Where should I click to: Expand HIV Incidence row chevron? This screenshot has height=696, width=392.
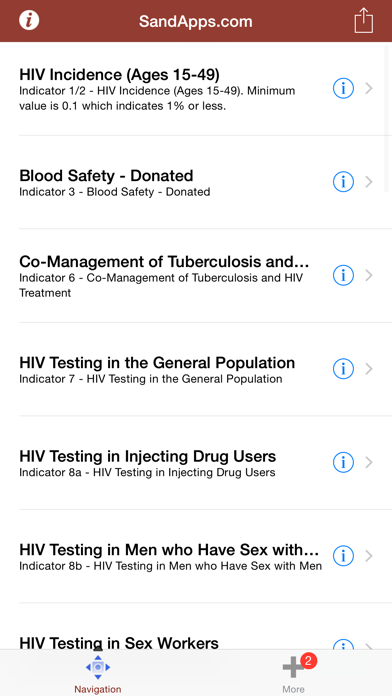point(369,89)
